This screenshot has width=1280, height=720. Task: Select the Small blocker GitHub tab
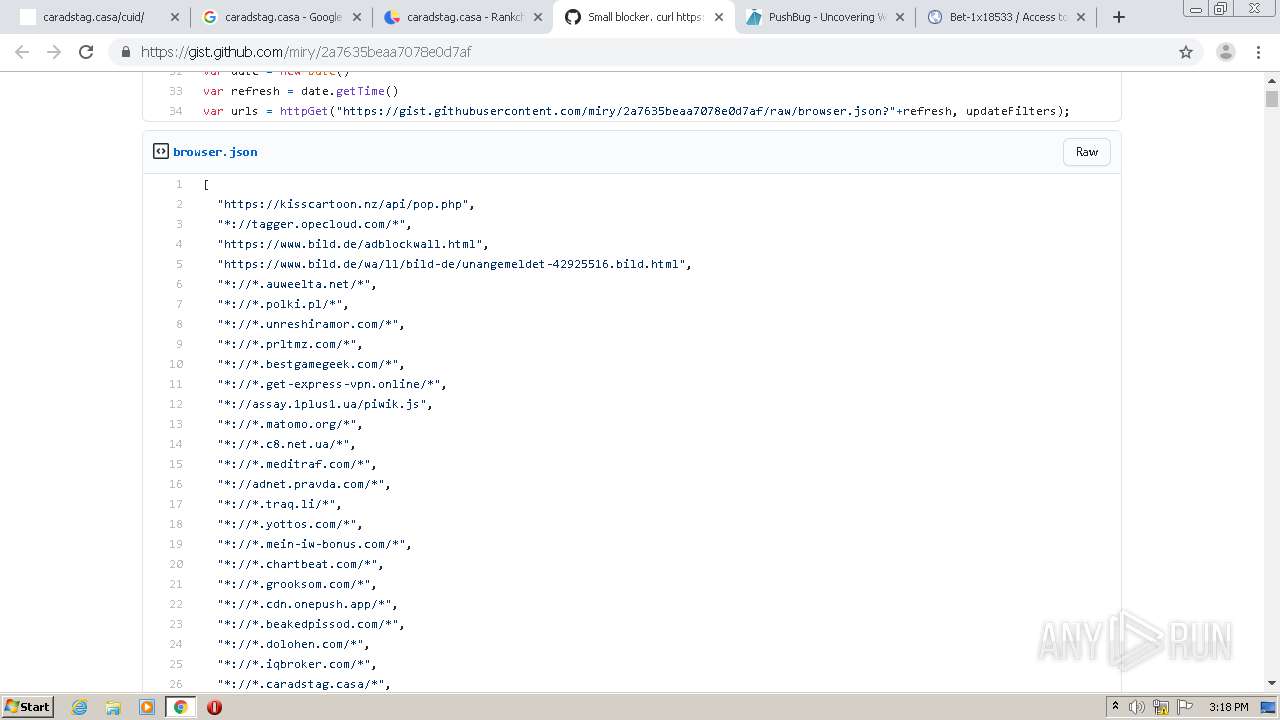(643, 17)
